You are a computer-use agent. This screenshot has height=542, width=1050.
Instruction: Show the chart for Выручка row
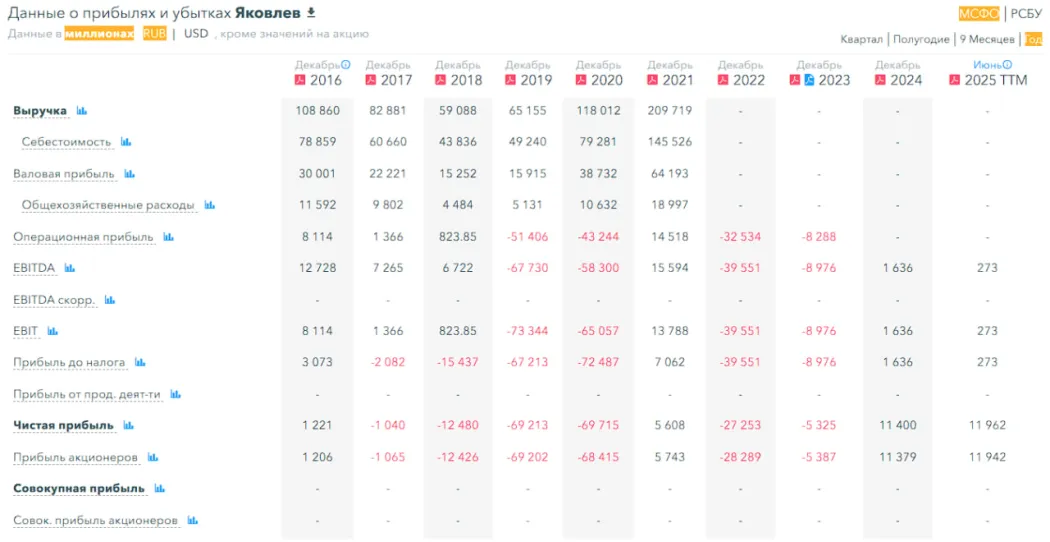tap(82, 111)
